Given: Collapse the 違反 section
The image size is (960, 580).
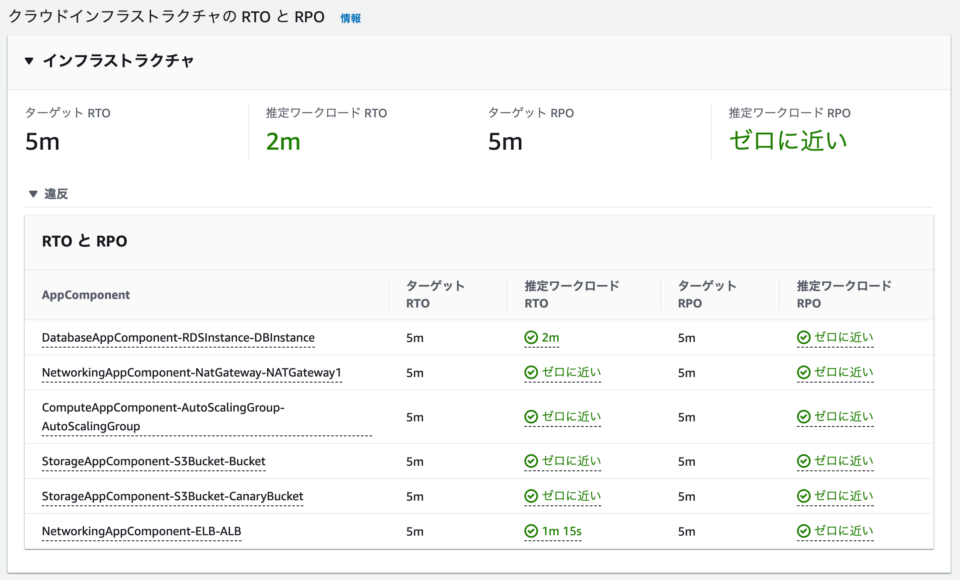Looking at the screenshot, I should coord(33,194).
